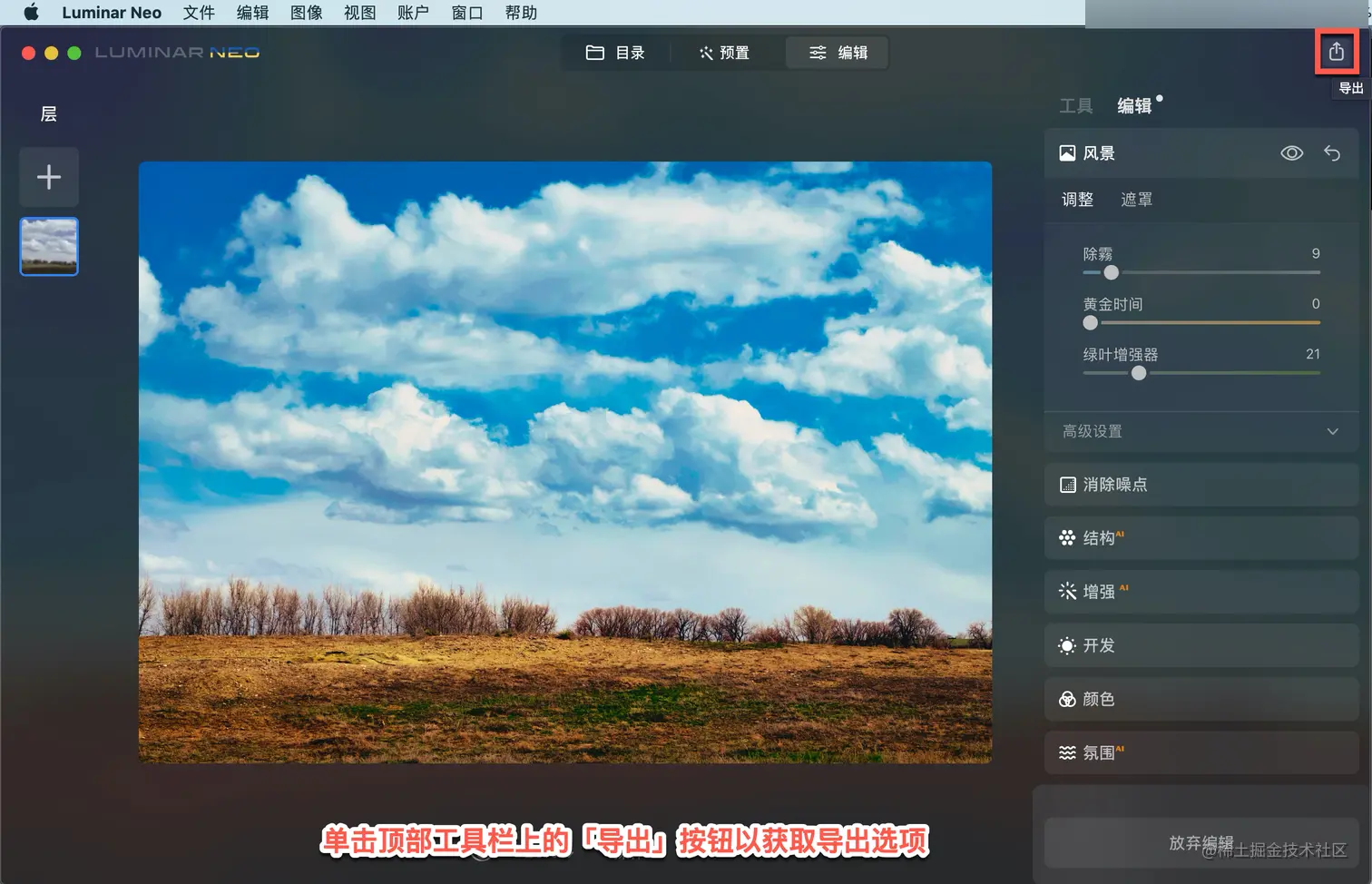Open the 氛围 AI (Atmosphere) tool
This screenshot has width=1372, height=884.
click(1200, 752)
